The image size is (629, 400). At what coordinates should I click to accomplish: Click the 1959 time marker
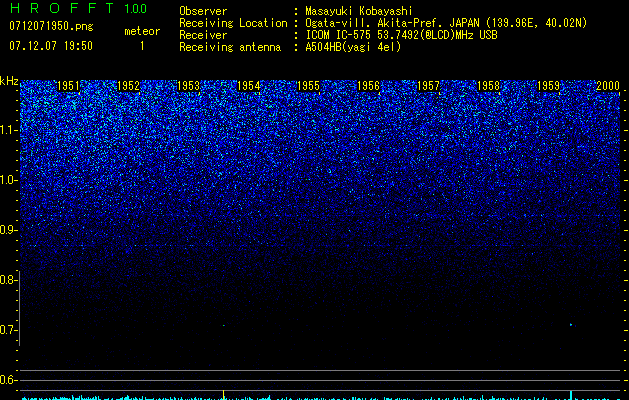click(x=548, y=86)
